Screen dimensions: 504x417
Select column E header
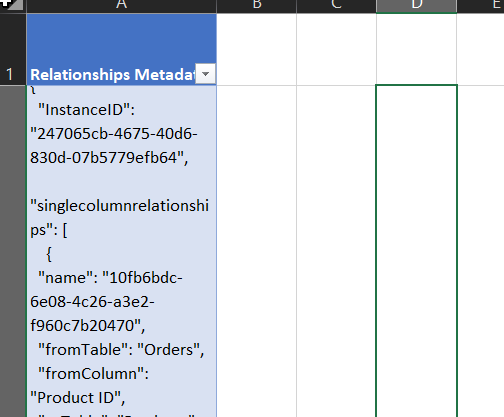[480, 6]
